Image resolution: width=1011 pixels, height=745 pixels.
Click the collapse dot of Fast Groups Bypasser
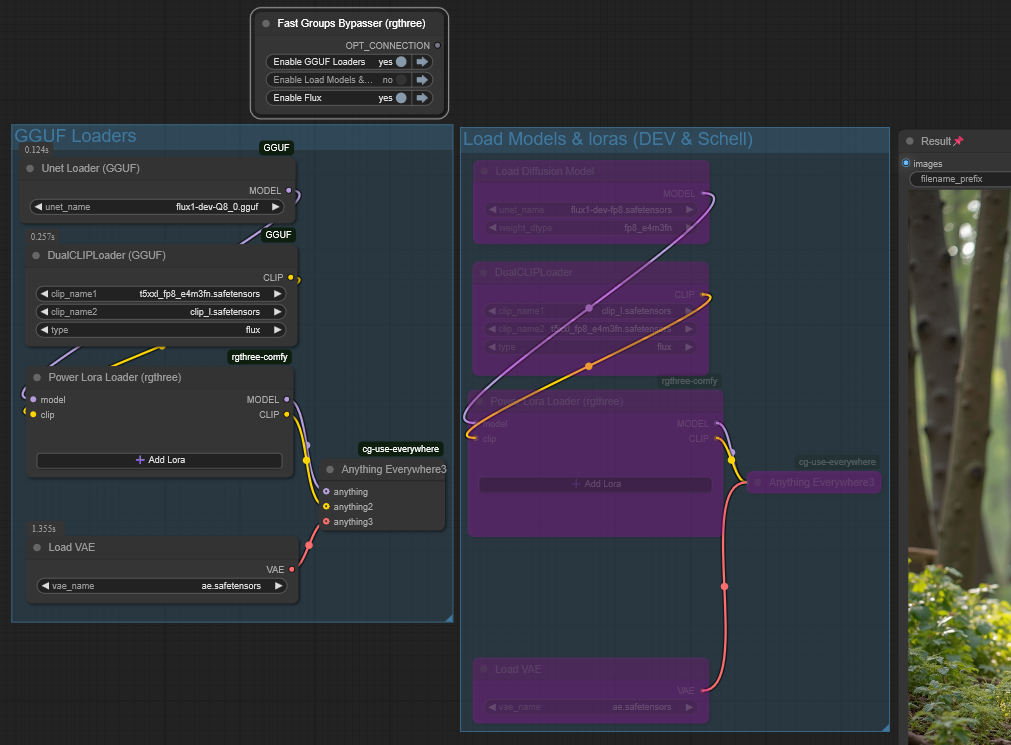(266, 23)
